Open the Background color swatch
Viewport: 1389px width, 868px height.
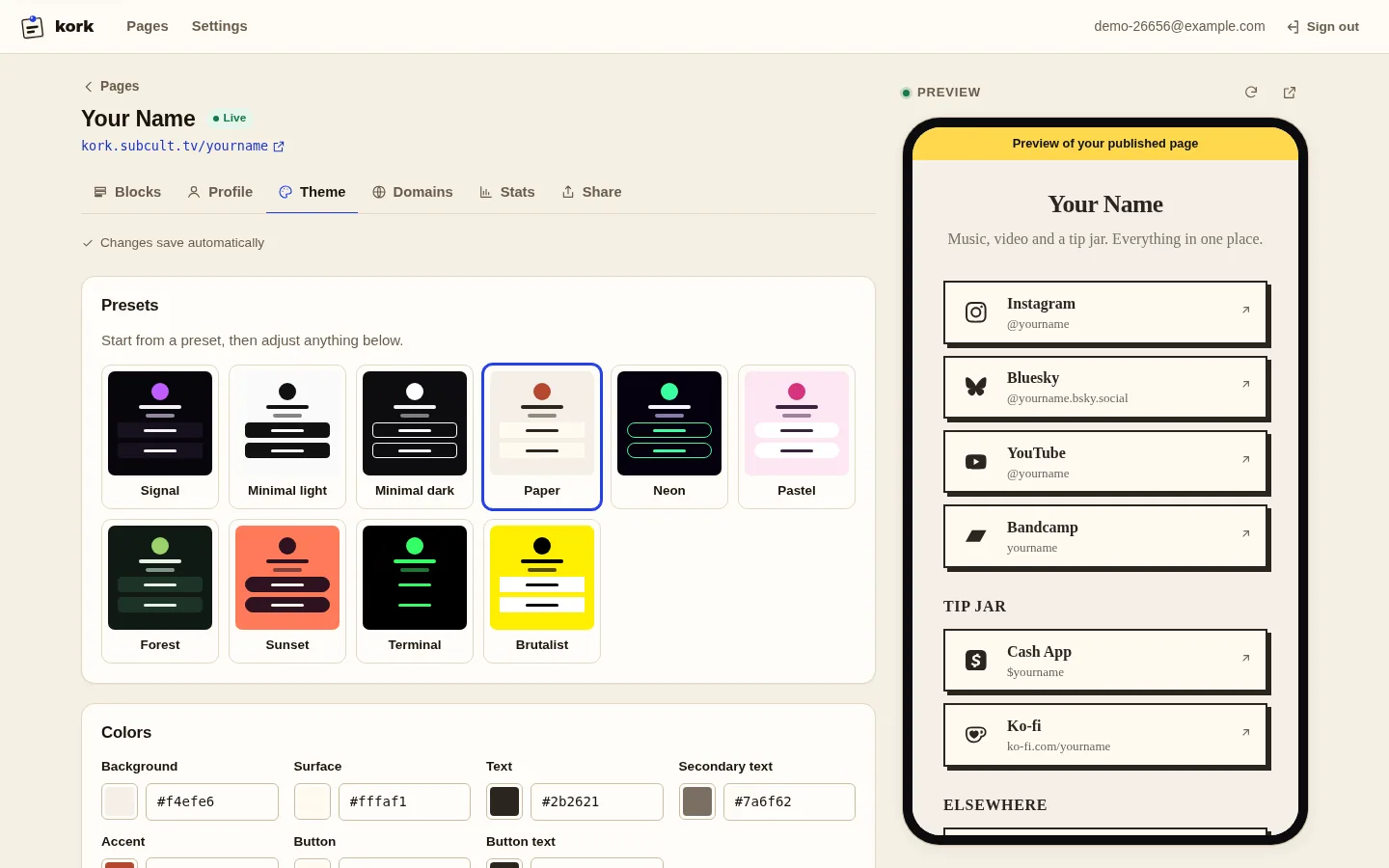[120, 801]
